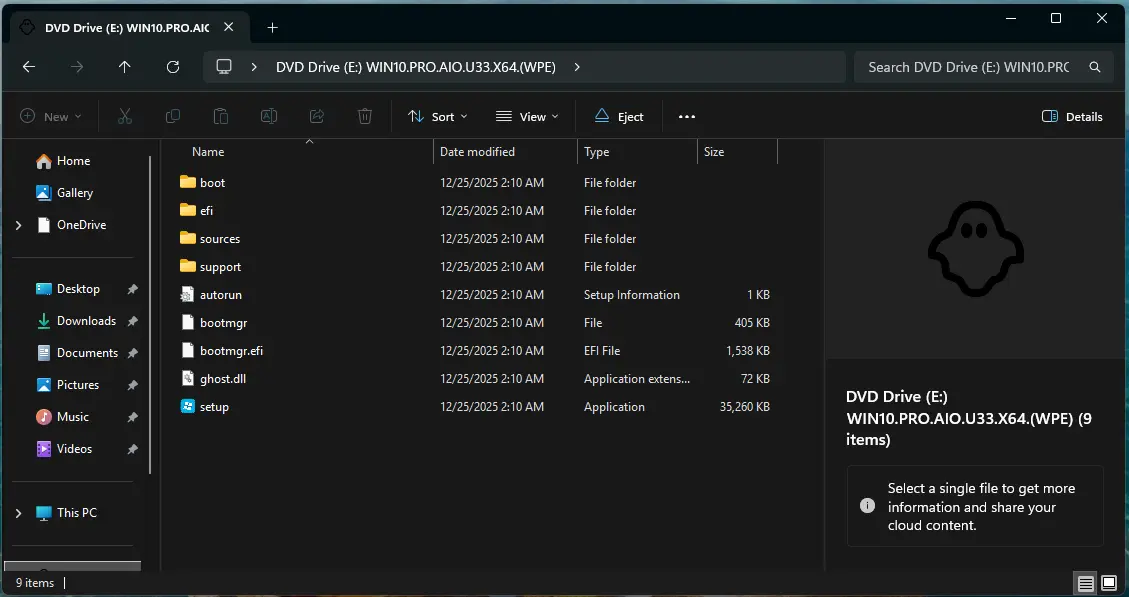This screenshot has height=597, width=1129.
Task: Click the ghost thumbnail in details pane
Action: click(x=976, y=249)
